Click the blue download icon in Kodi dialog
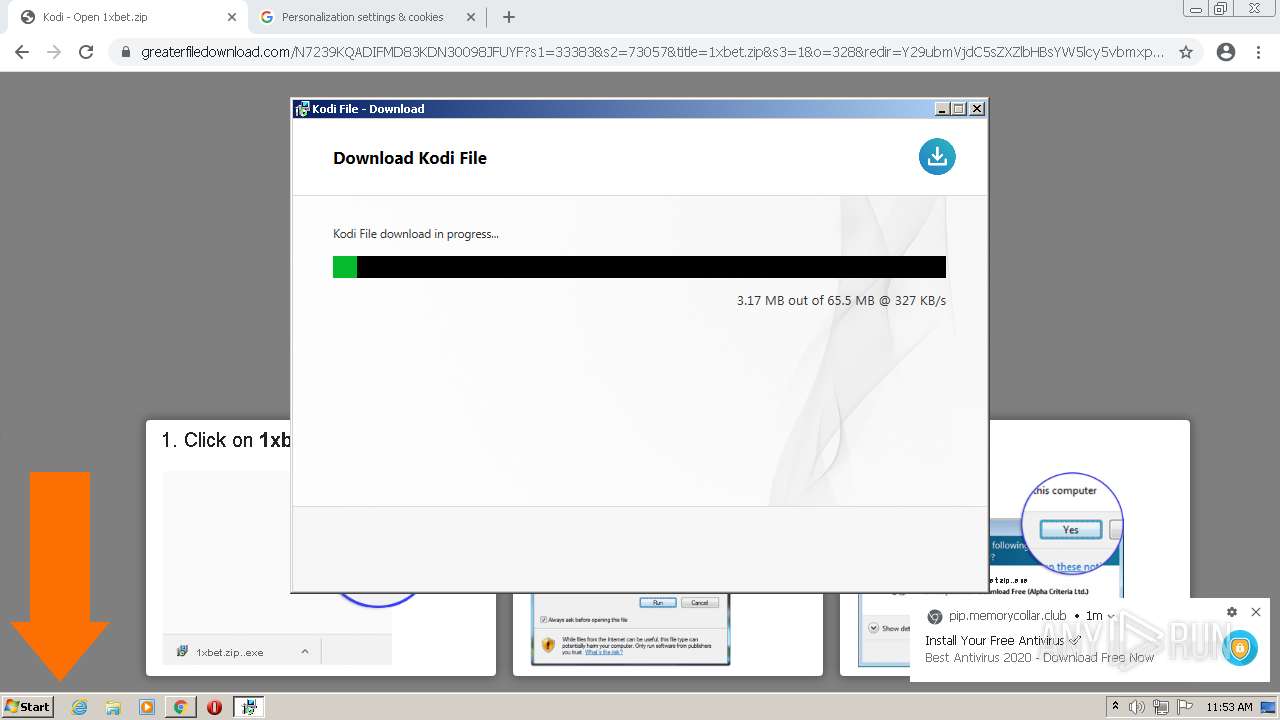Image resolution: width=1280 pixels, height=720 pixels. point(937,156)
